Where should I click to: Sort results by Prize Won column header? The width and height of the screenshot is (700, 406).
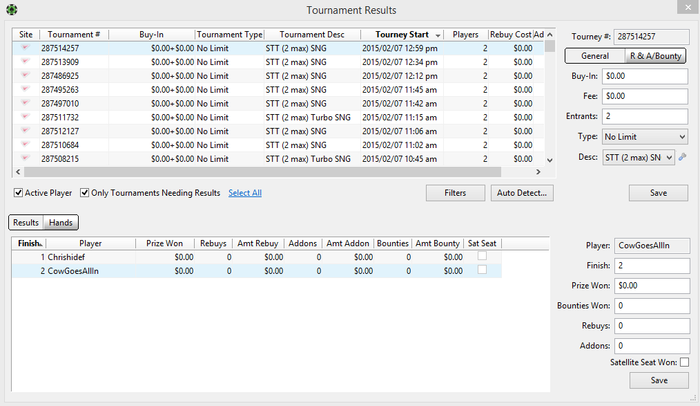coord(165,243)
